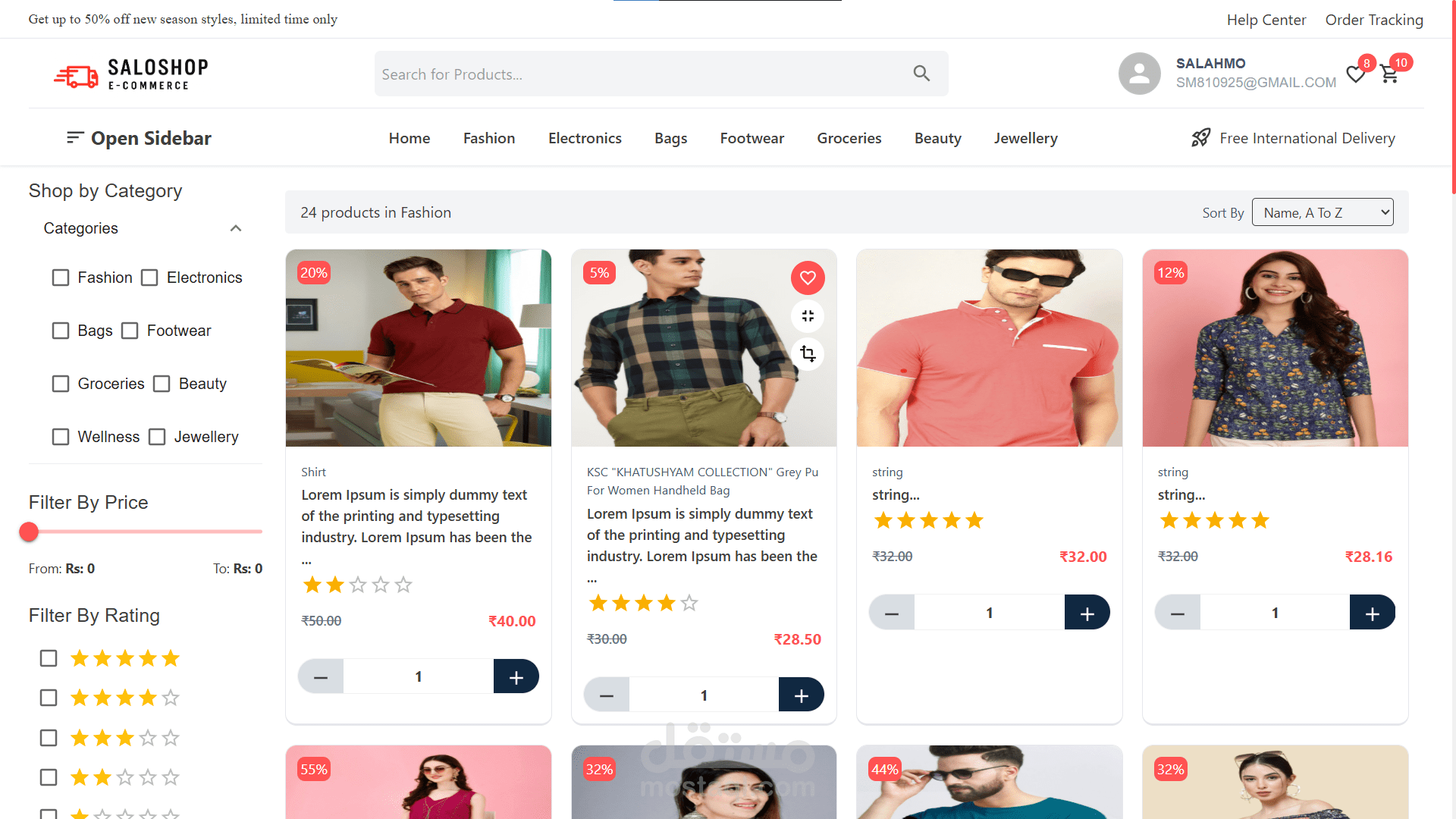Open the Jewellery navigation item
1456x819 pixels.
pyautogui.click(x=1025, y=138)
